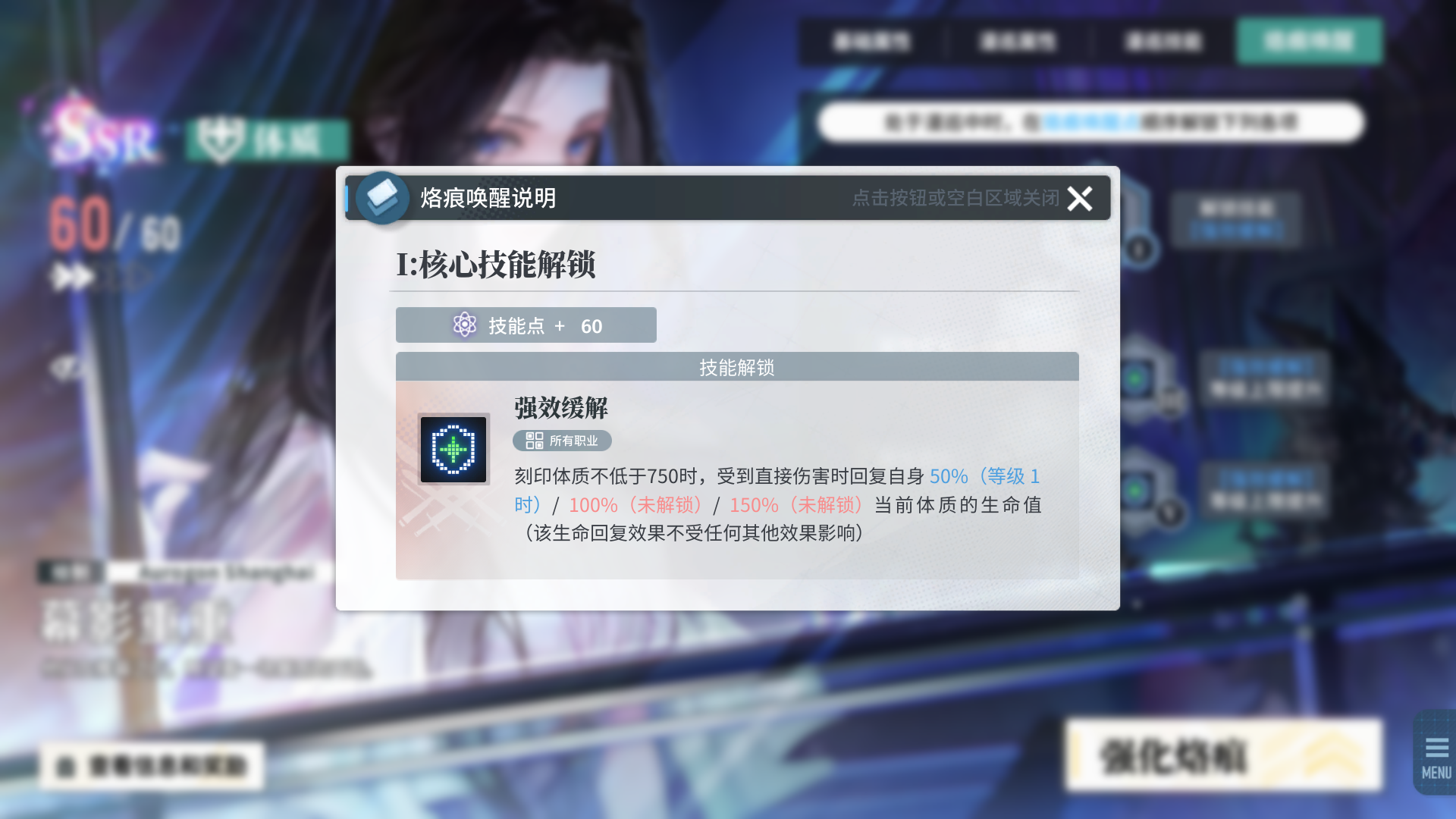
Task: Click the shield icon on 体质 tag
Action: [x=220, y=140]
